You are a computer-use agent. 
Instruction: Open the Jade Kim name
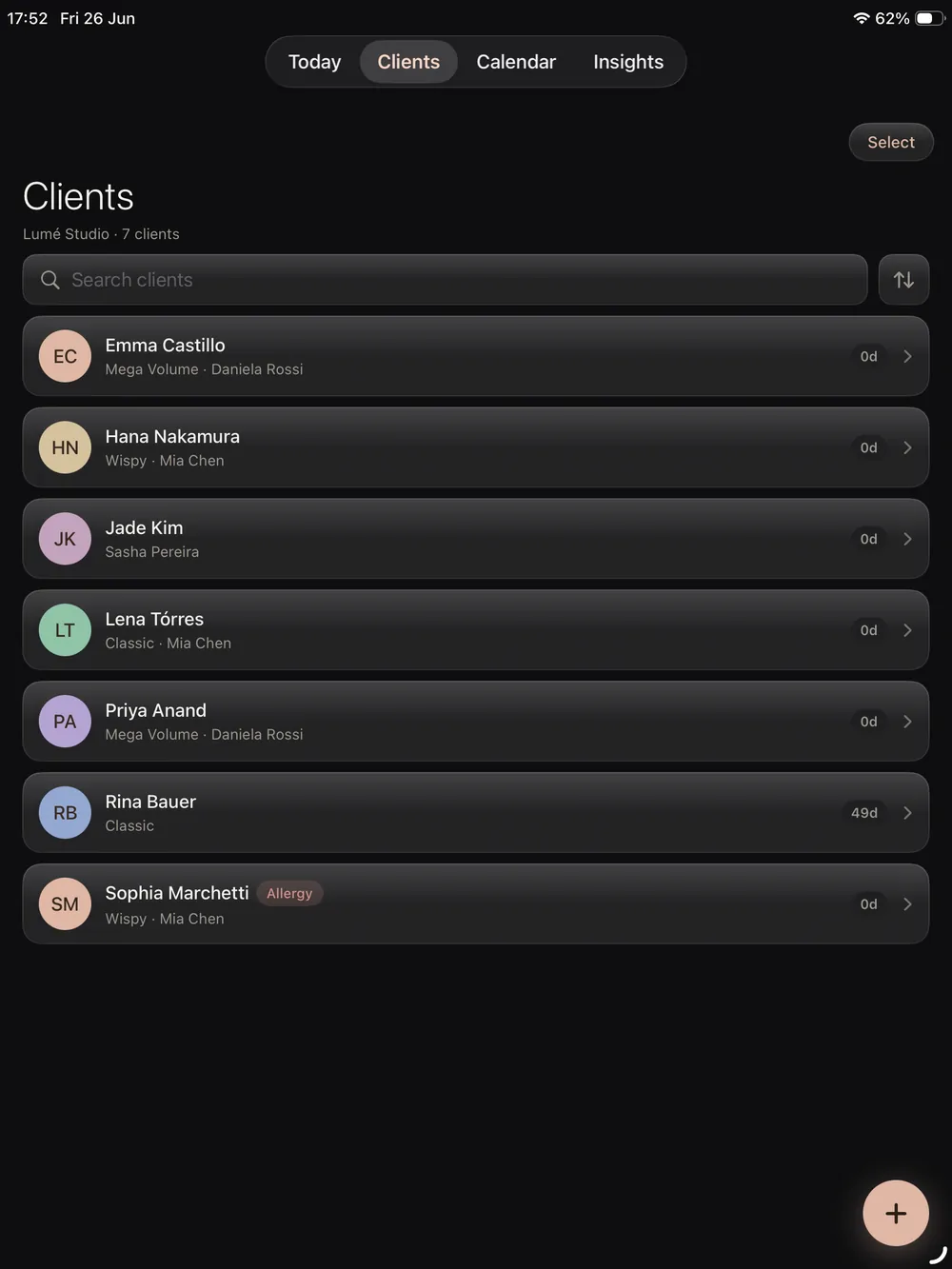click(x=144, y=528)
